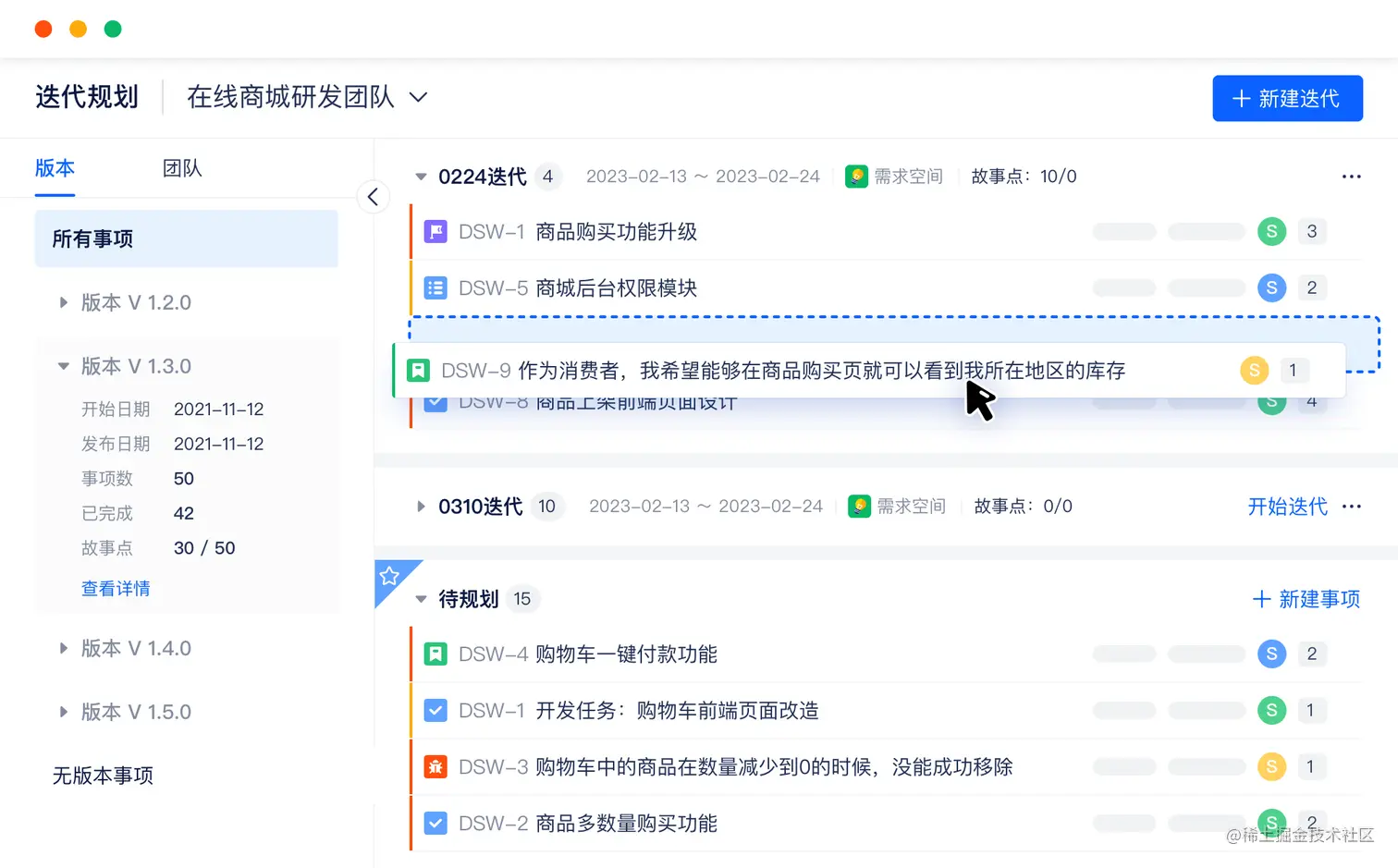
Task: Click the star badge at 待规划 corner
Action: 389,576
